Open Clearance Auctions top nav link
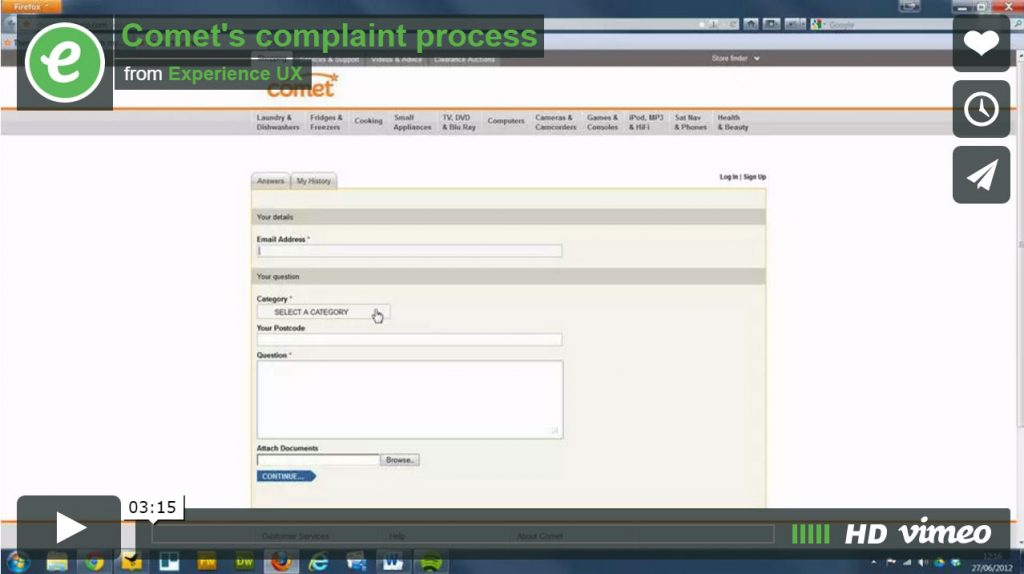Screen dimensions: 1024x574 pyautogui.click(x=464, y=59)
